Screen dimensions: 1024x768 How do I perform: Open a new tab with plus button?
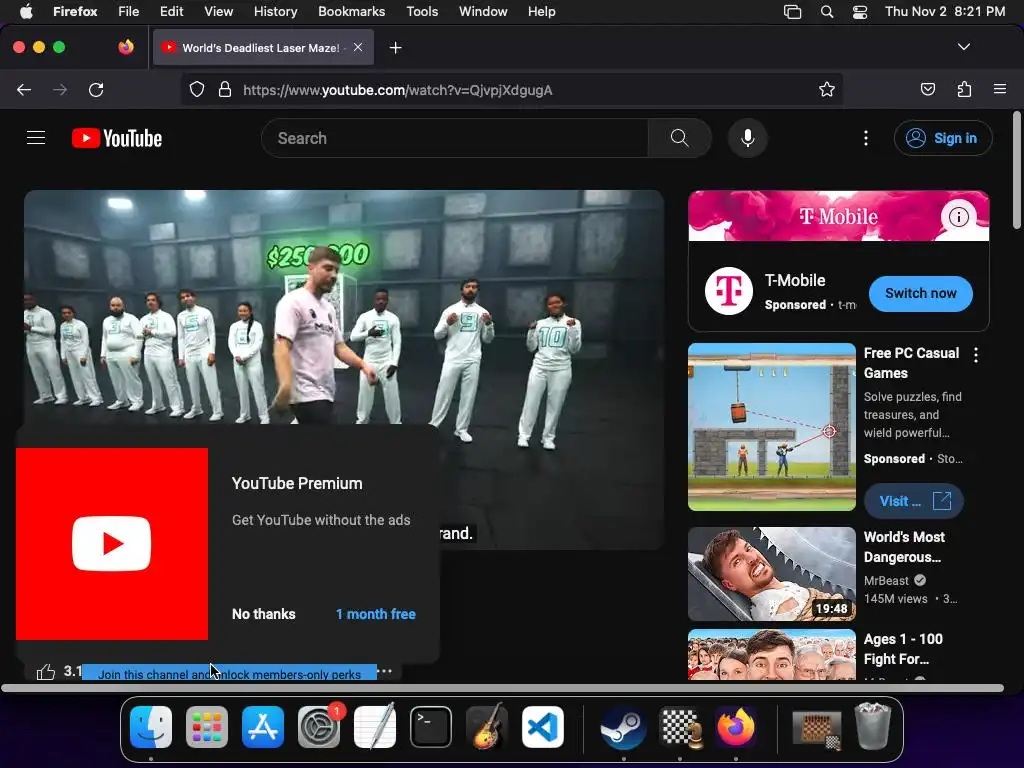396,48
